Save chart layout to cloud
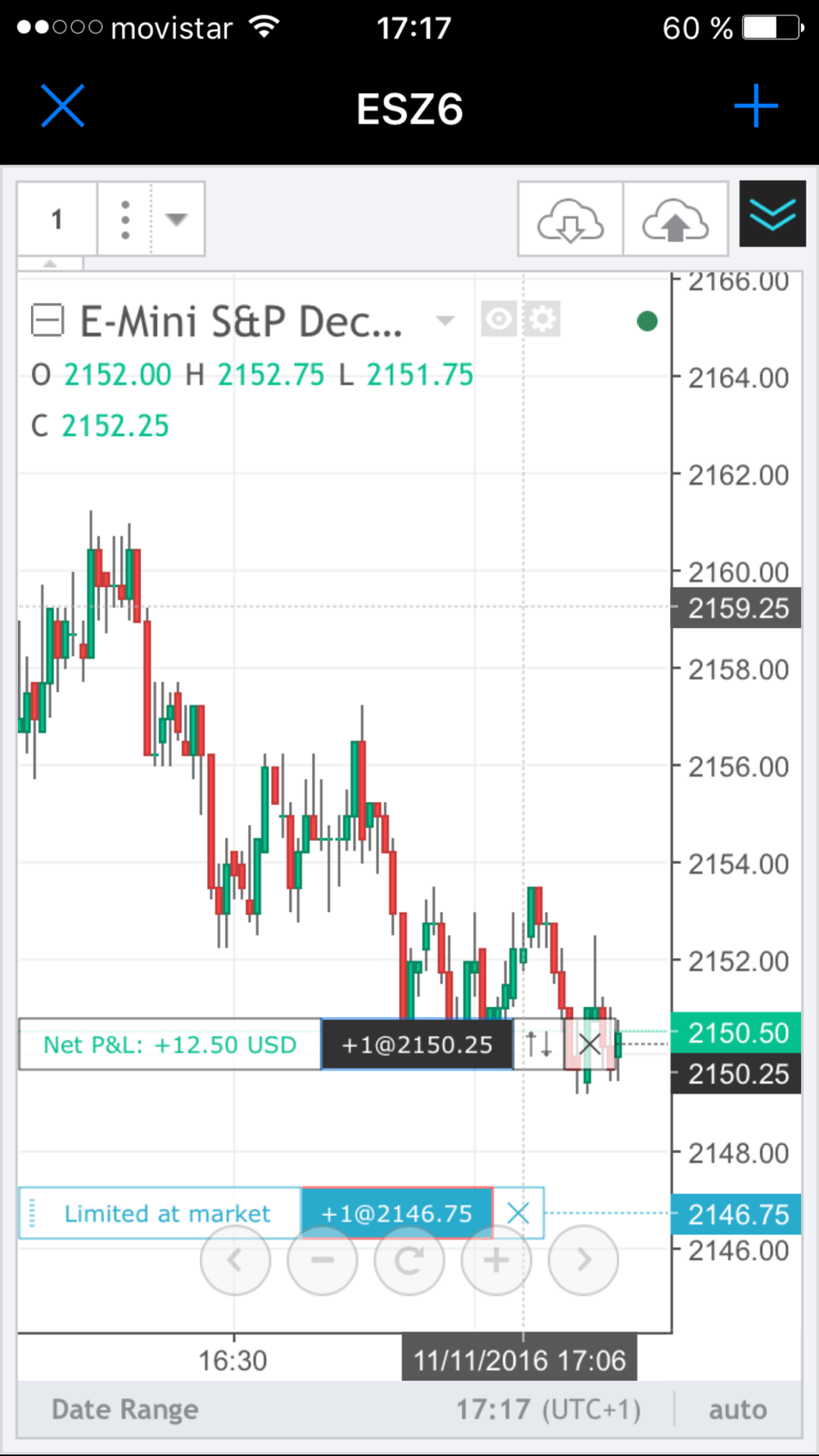Image resolution: width=819 pixels, height=1456 pixels. coord(676,221)
